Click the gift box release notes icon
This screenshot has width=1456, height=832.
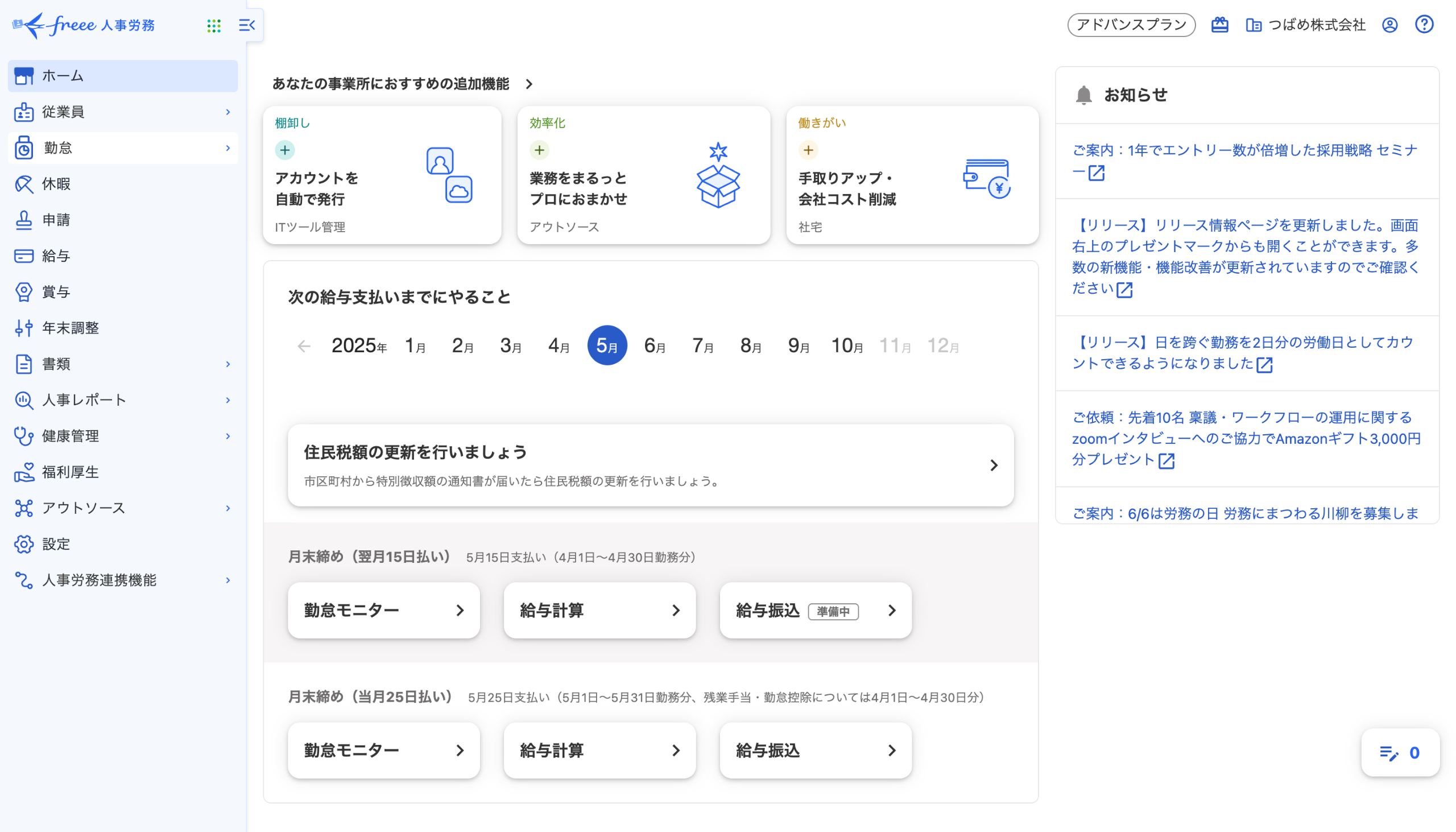(1219, 24)
